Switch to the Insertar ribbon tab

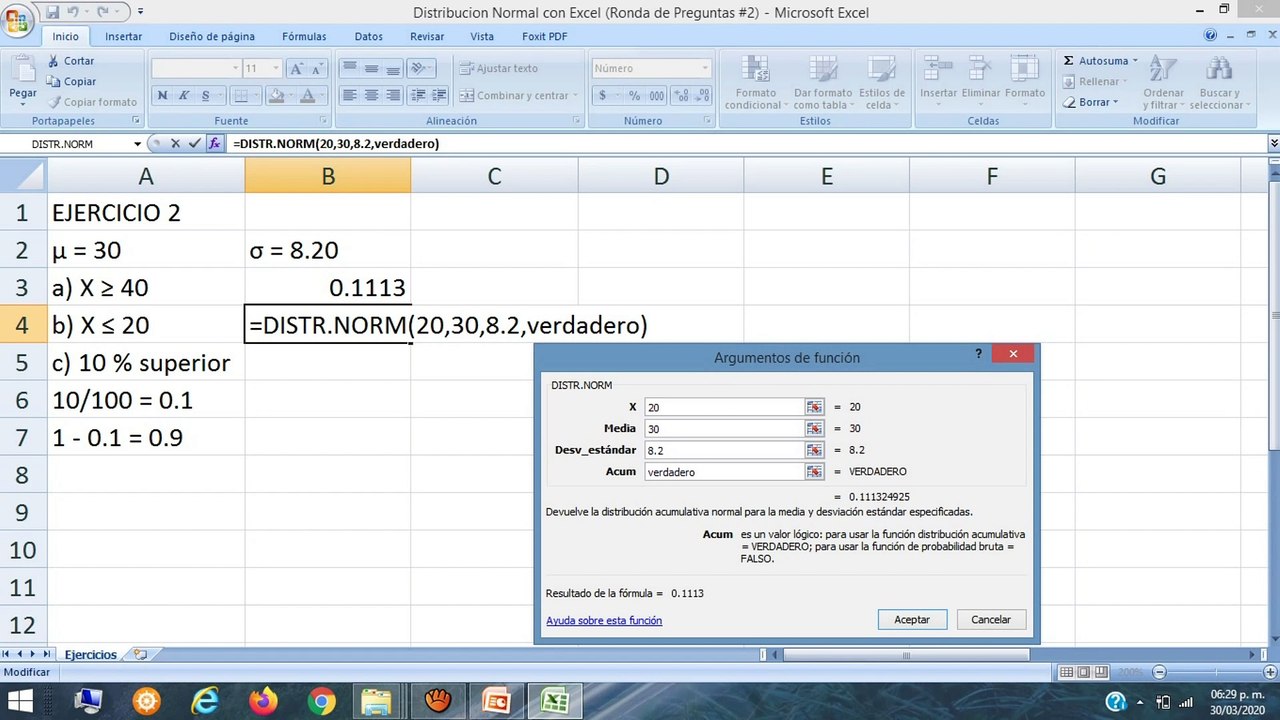tap(123, 36)
